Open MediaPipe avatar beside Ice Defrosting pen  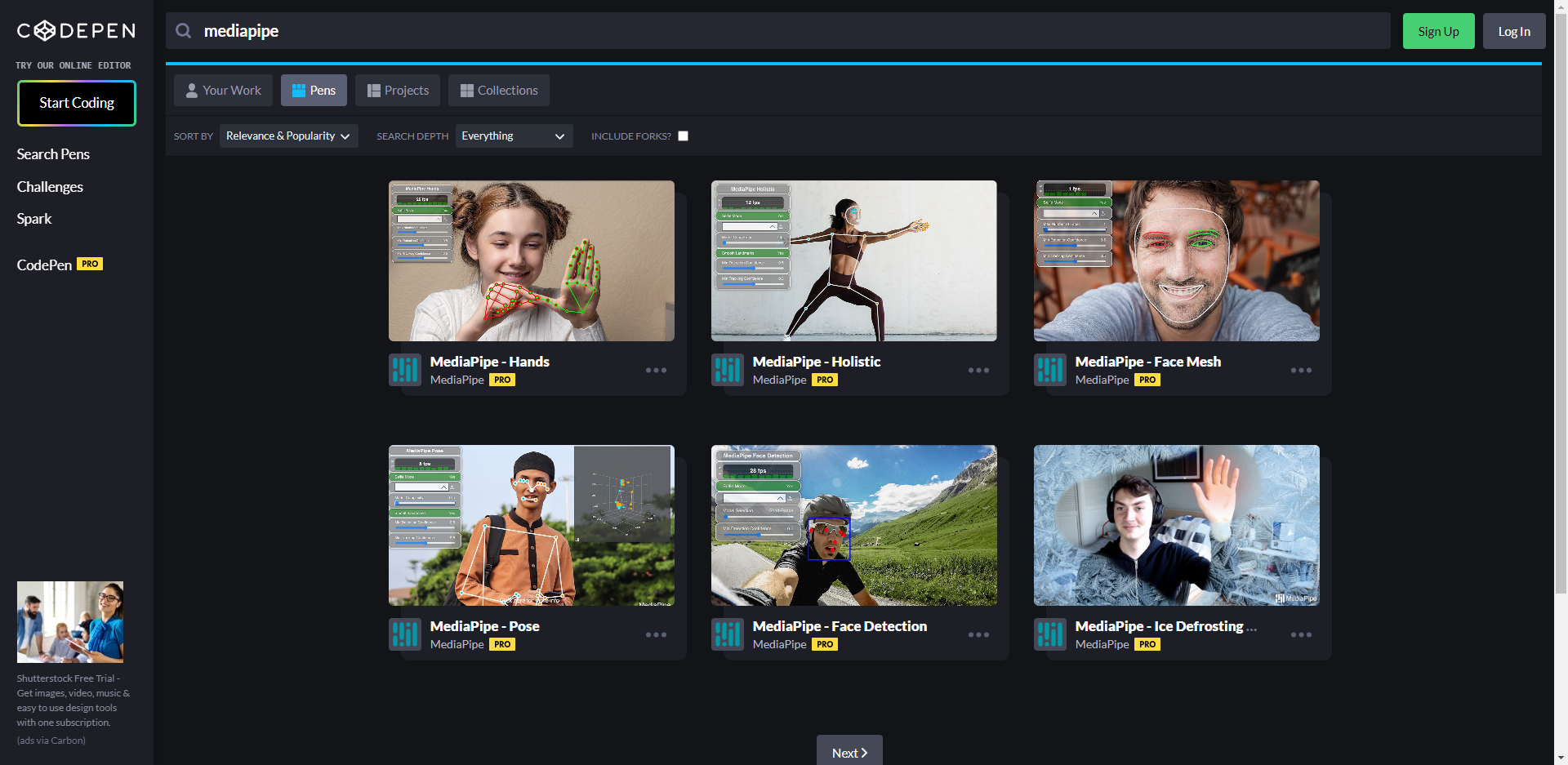tap(1050, 634)
